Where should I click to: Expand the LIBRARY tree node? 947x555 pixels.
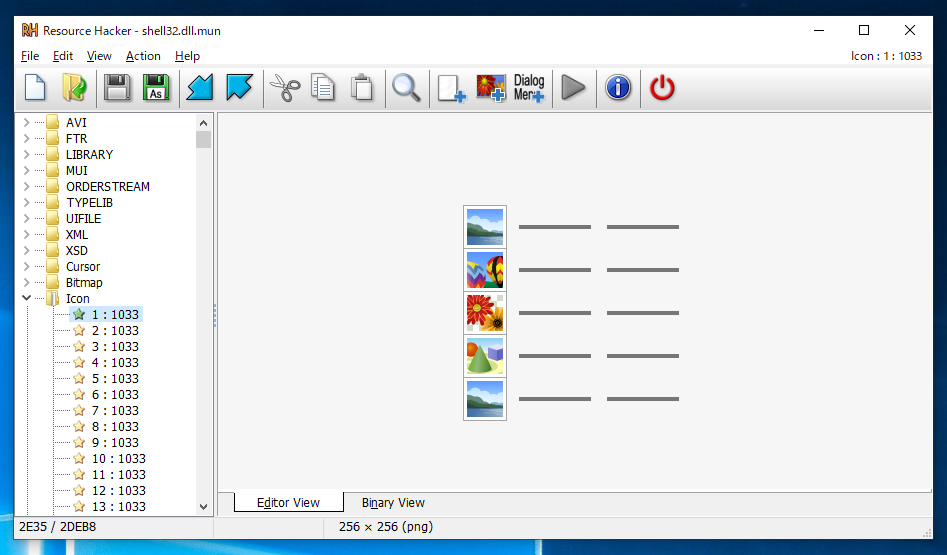coord(26,154)
